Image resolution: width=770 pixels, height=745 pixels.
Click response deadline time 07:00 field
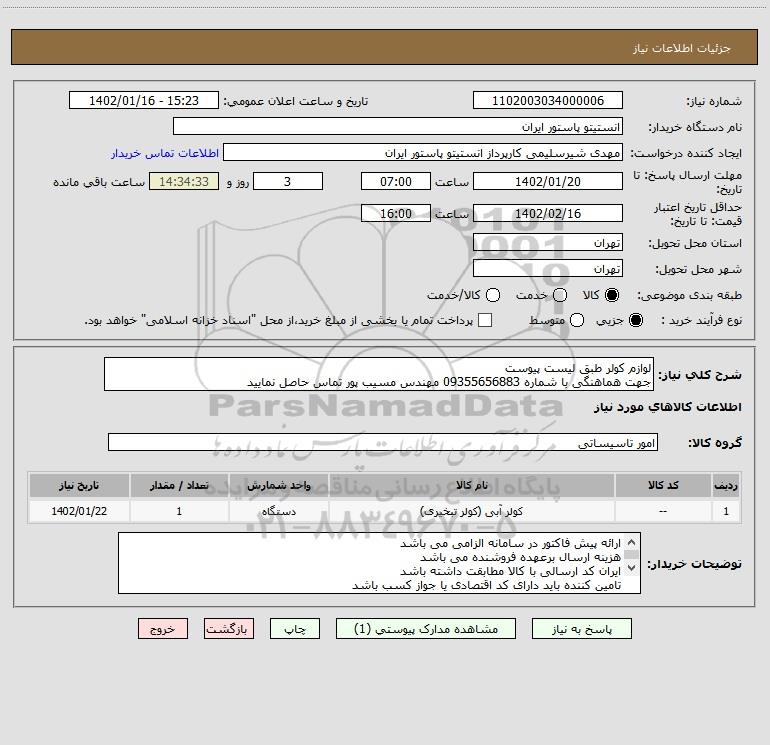point(396,181)
